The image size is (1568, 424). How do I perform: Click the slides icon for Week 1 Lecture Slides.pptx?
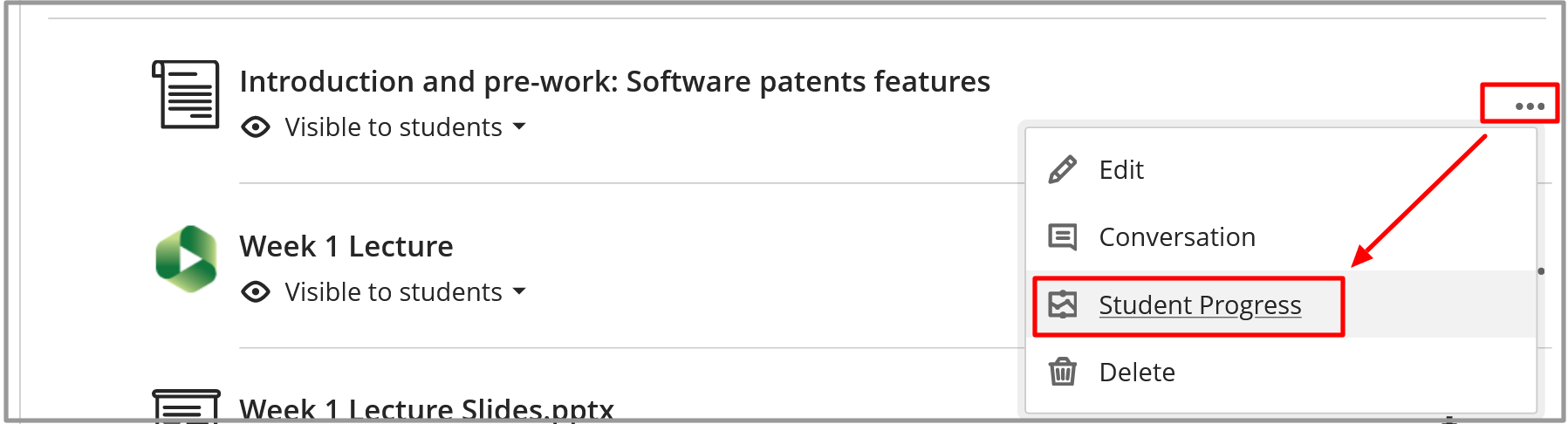(x=186, y=407)
